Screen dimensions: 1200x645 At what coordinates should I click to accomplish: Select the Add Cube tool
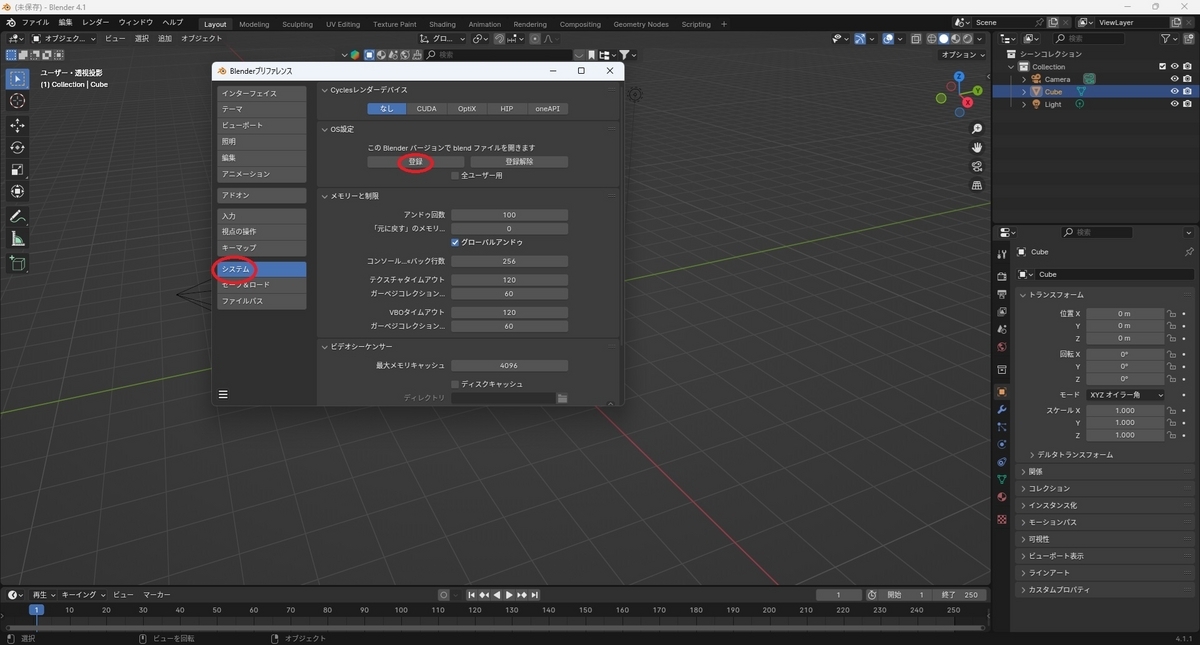(17, 263)
